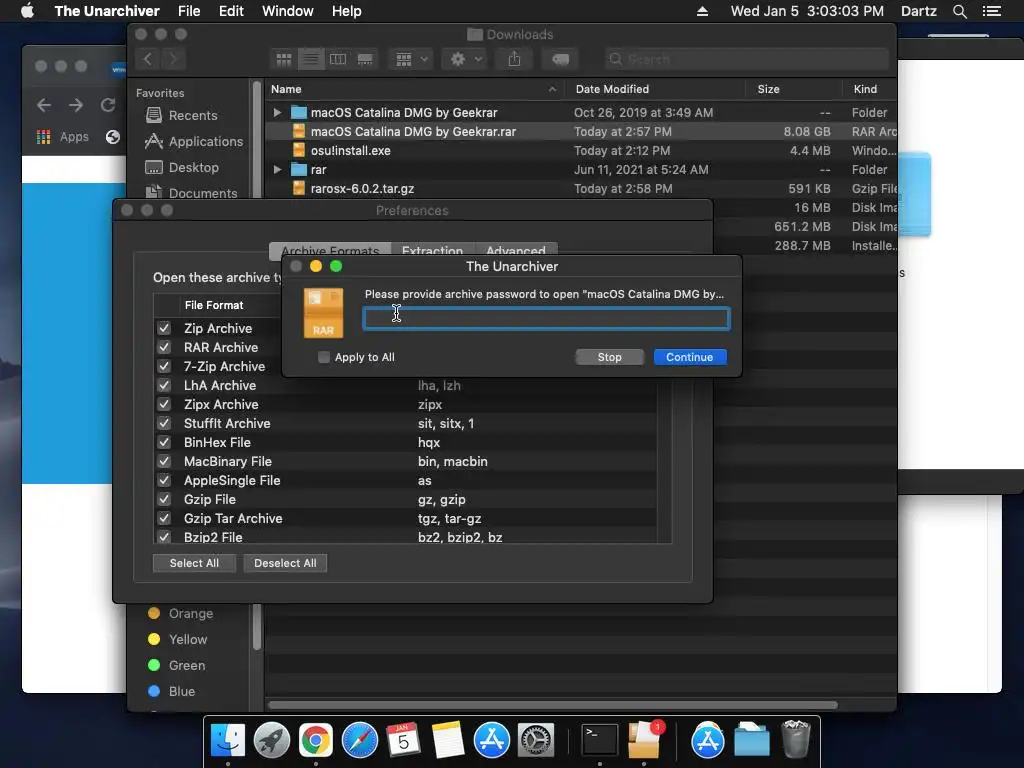1024x768 pixels.
Task: Open the Trash in the Dock
Action: pos(795,740)
